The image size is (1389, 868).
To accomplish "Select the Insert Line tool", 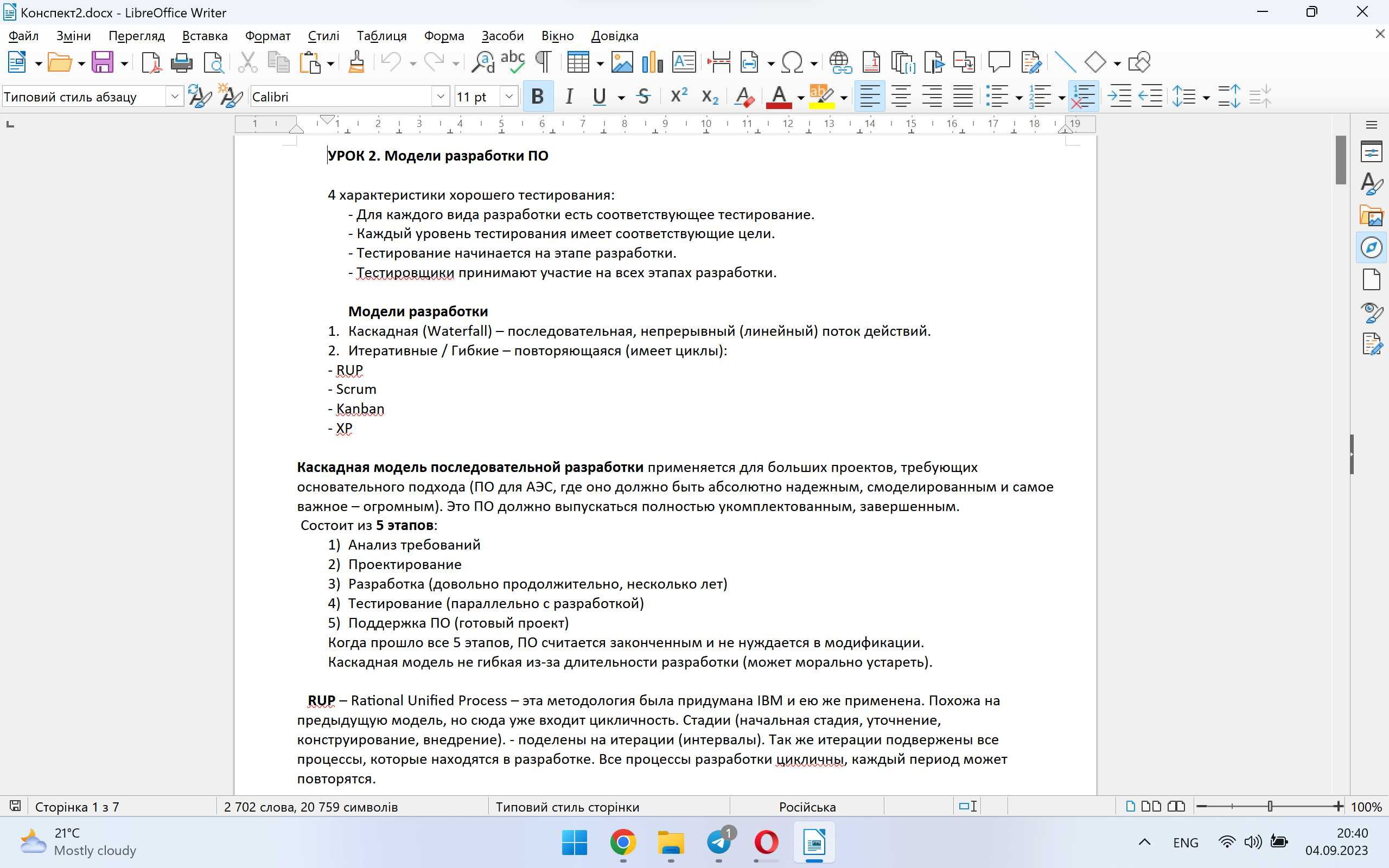I will coord(1065,62).
